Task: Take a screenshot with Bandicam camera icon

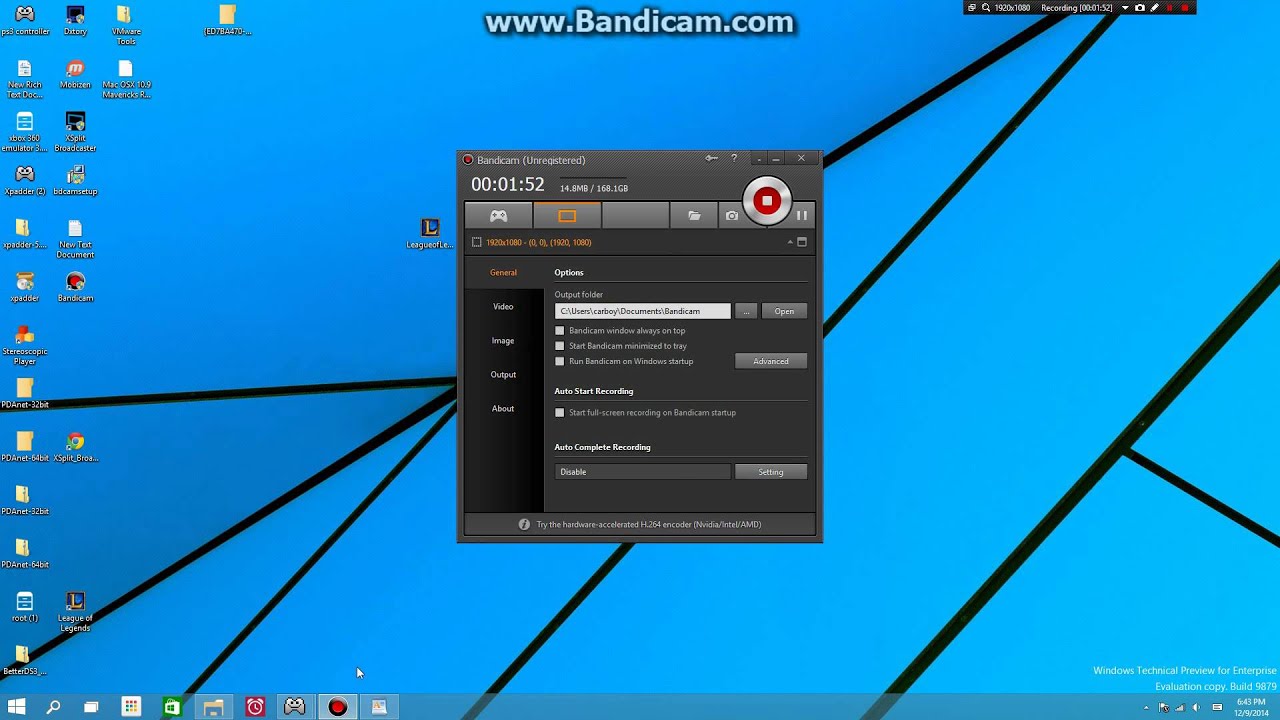Action: (732, 215)
